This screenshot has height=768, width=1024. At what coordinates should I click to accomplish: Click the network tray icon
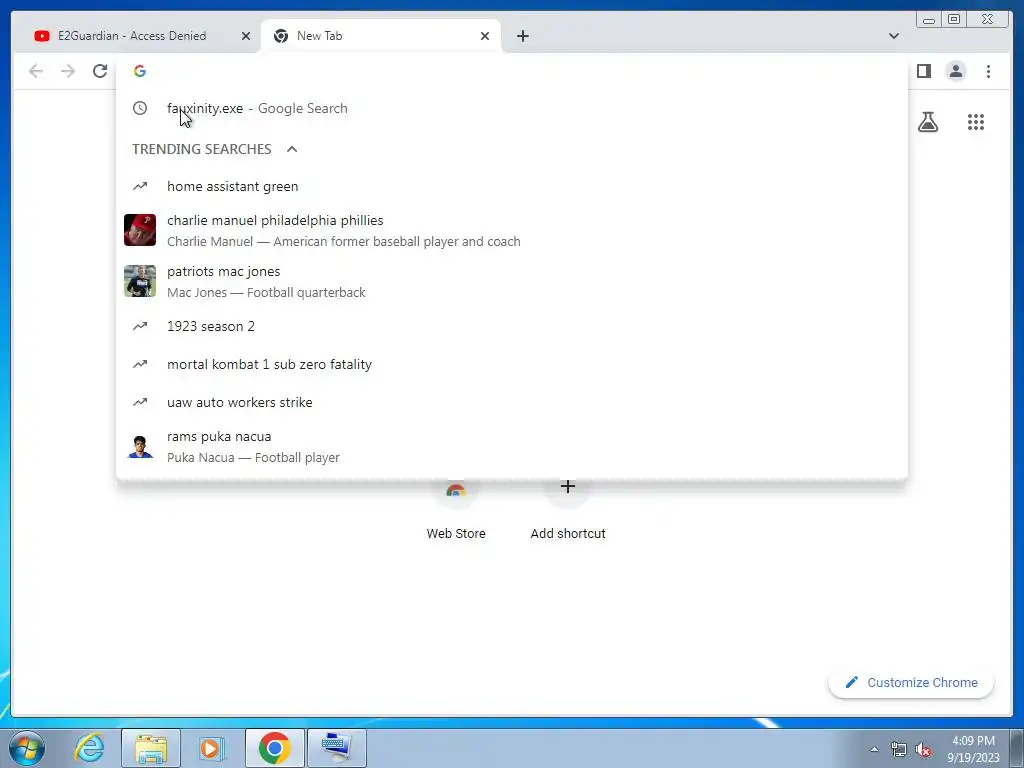pos(899,749)
